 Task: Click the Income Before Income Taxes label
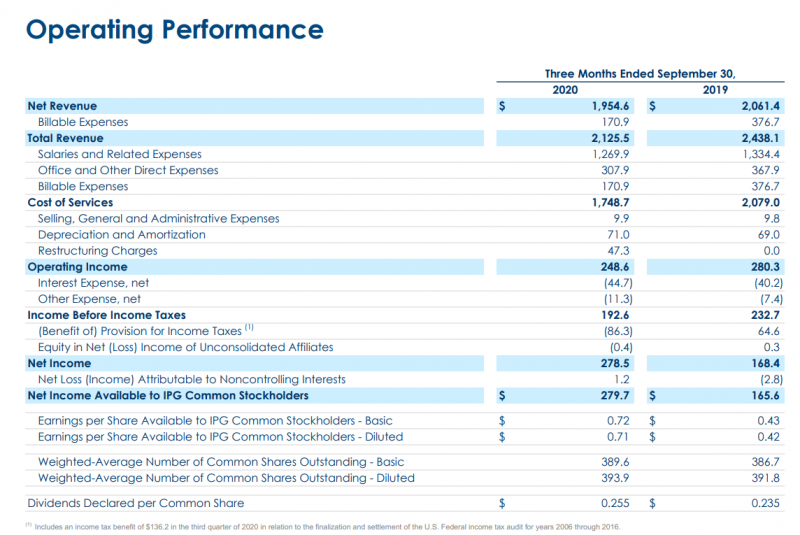point(106,315)
